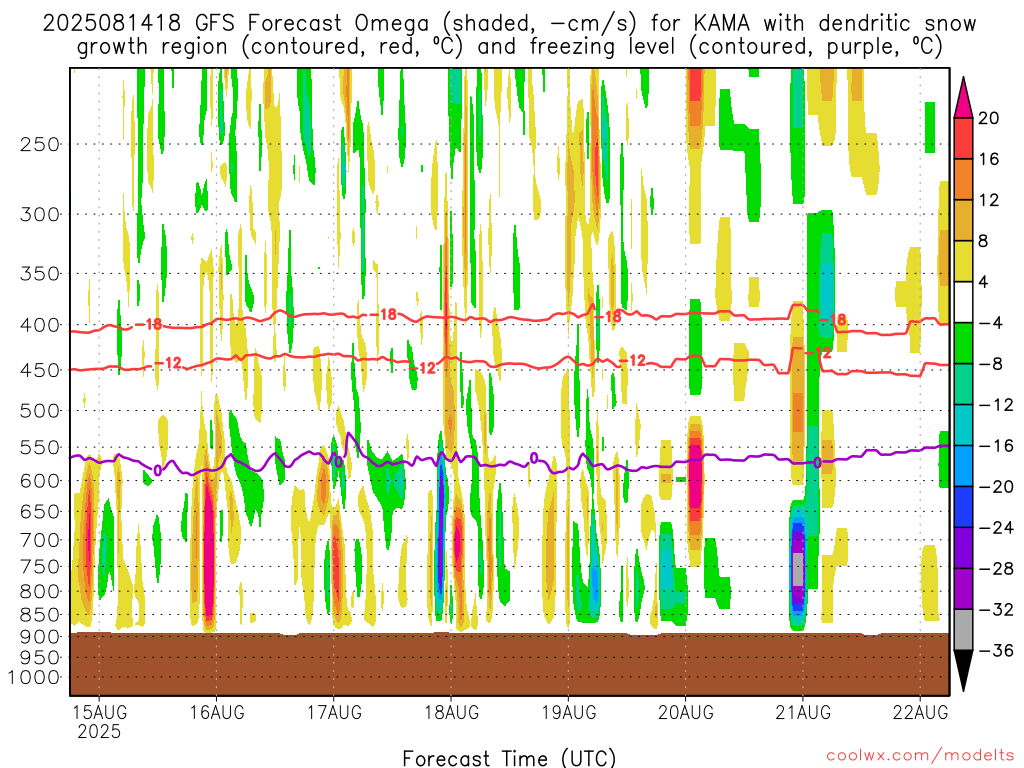Image resolution: width=1024 pixels, height=768 pixels.
Task: Click the 19AUG date label
Action: 568,712
